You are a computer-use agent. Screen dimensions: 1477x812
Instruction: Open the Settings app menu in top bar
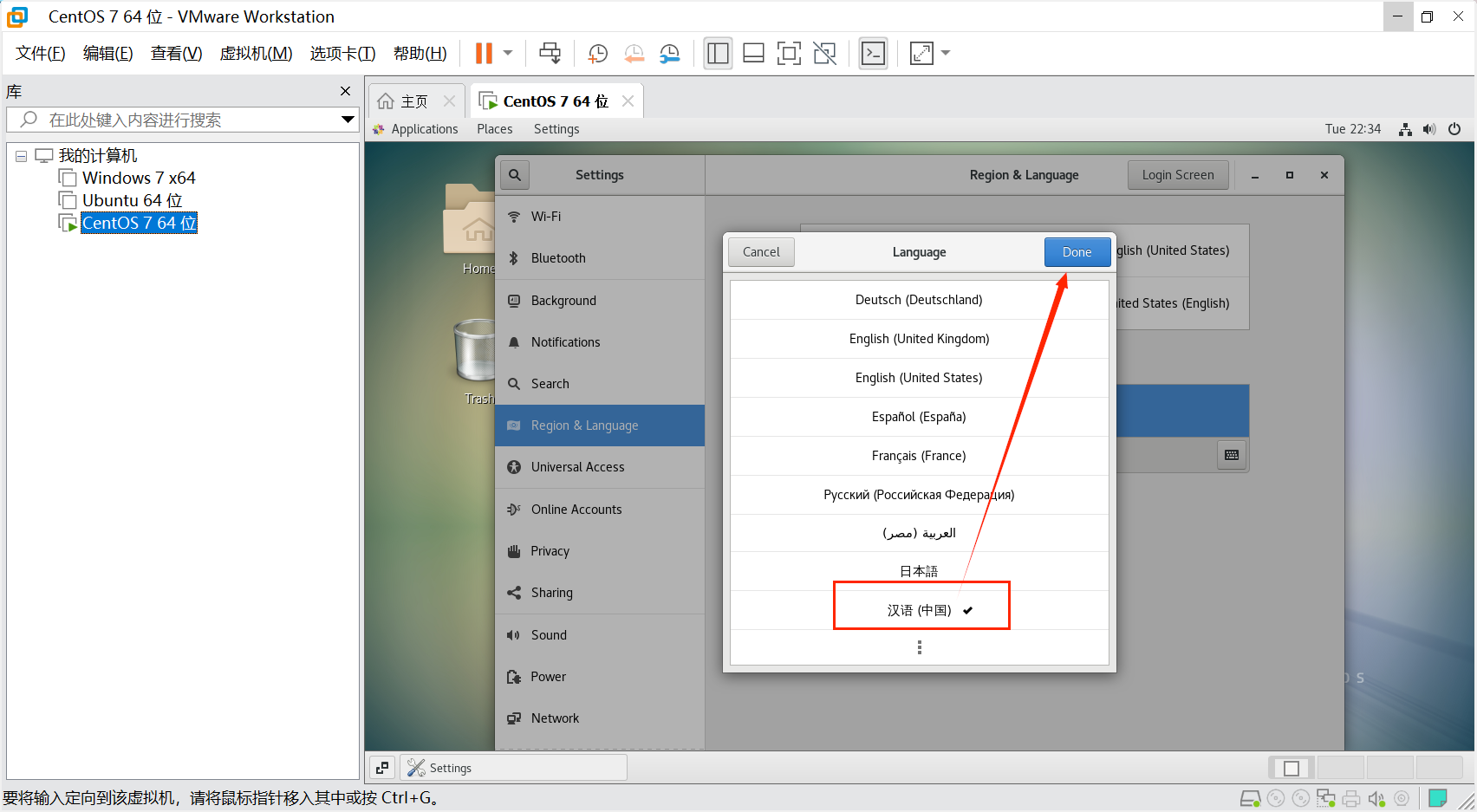click(556, 129)
